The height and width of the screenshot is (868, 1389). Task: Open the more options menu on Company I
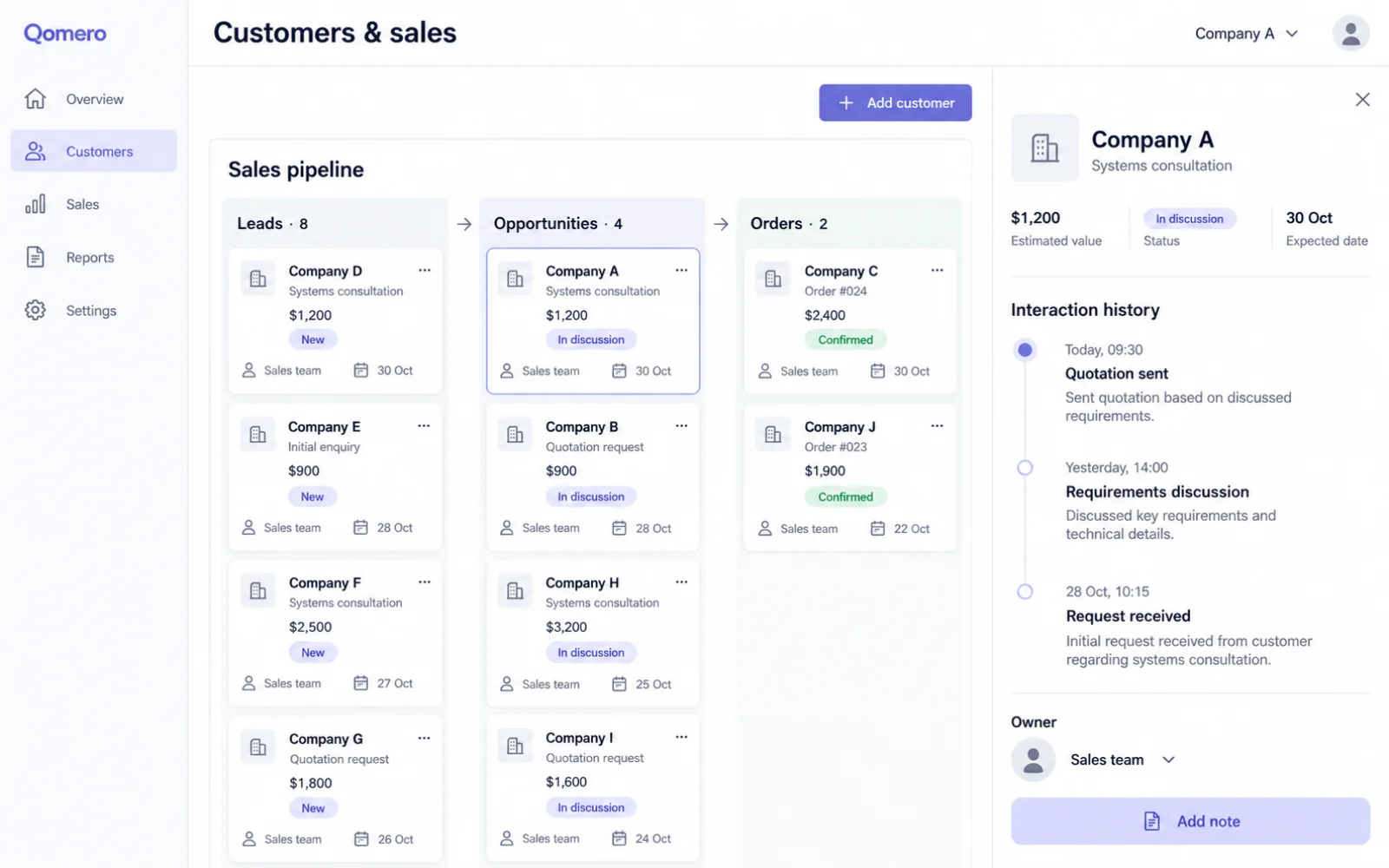pyautogui.click(x=681, y=737)
